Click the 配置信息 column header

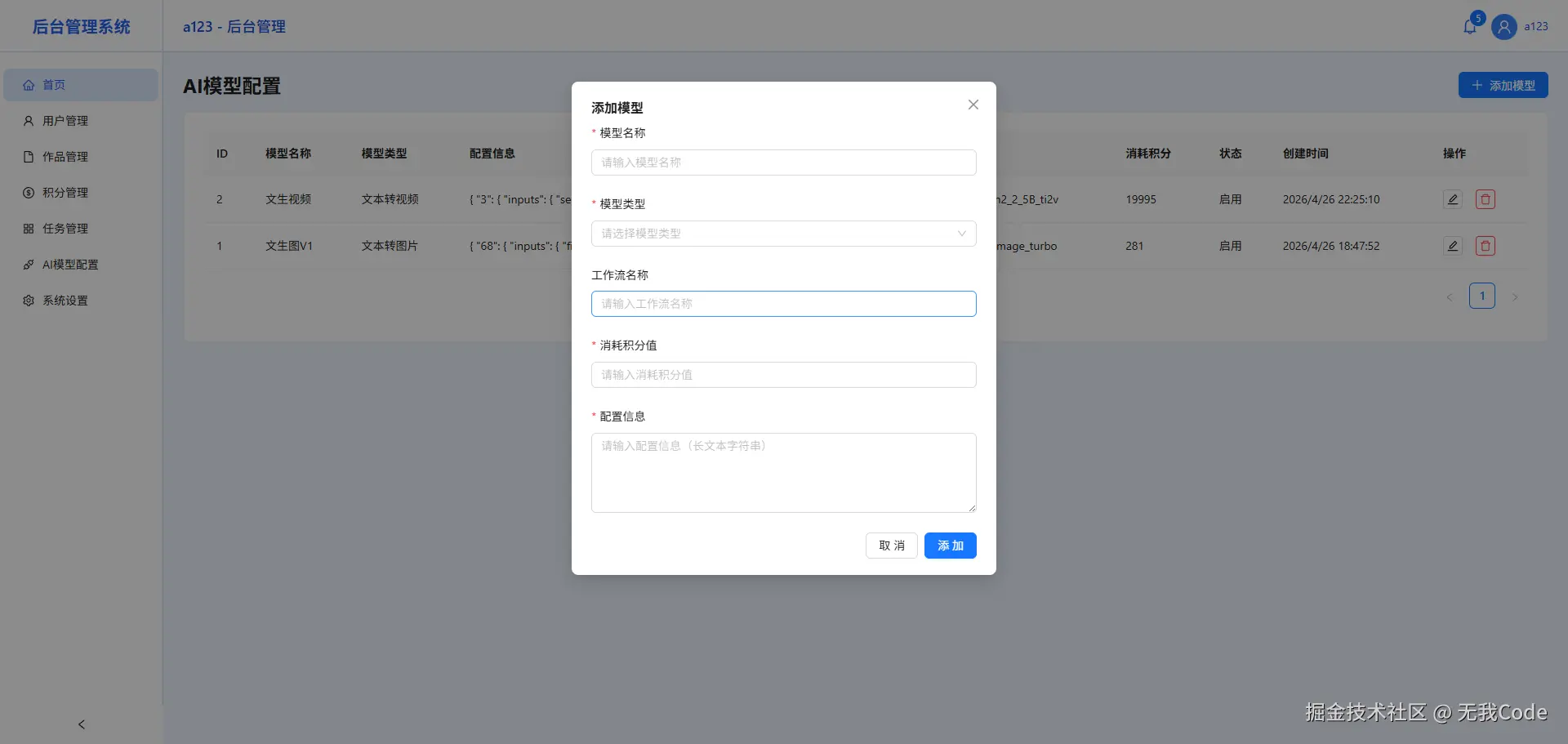point(492,154)
